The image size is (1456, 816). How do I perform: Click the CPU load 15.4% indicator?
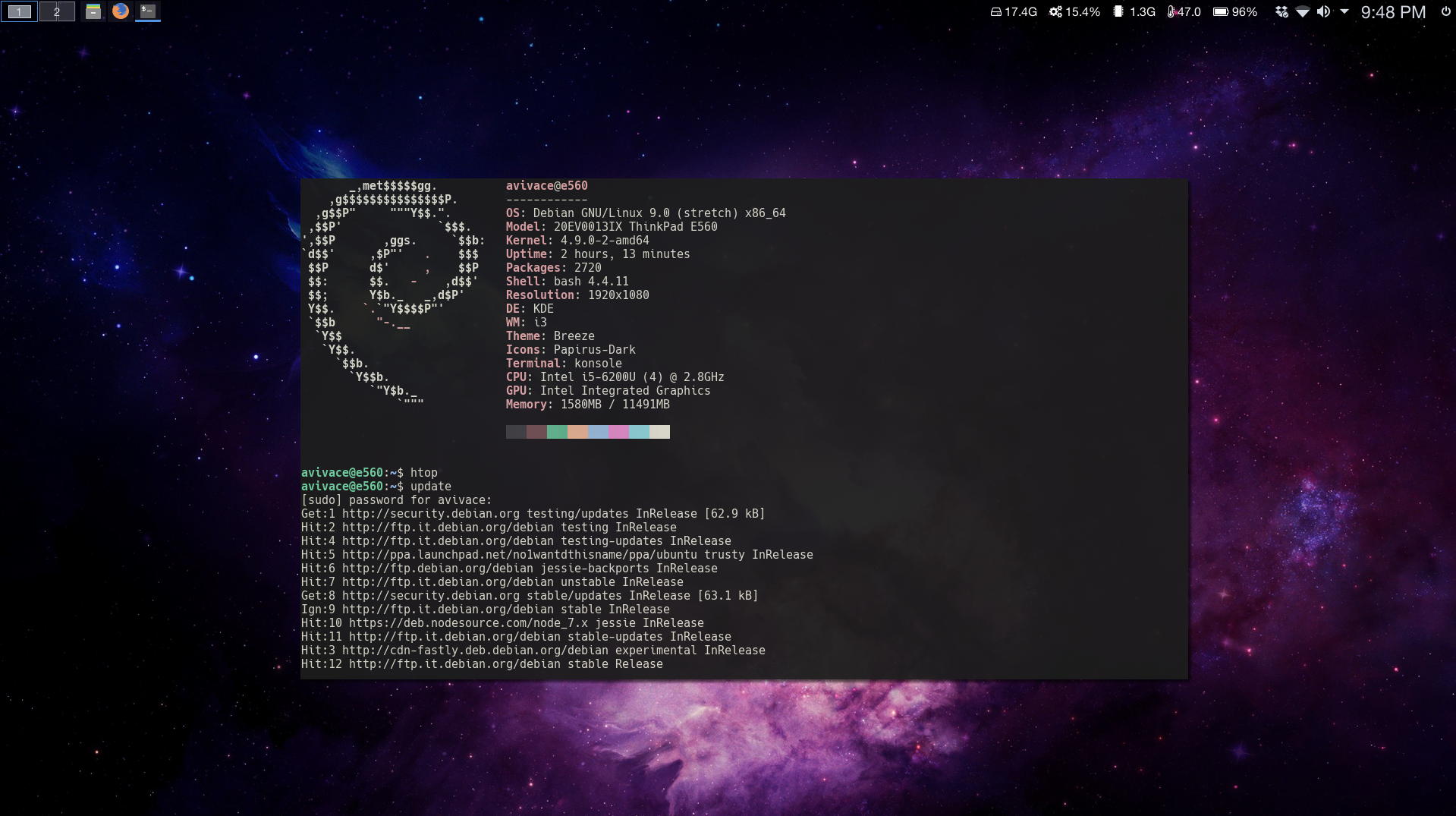(x=1074, y=12)
